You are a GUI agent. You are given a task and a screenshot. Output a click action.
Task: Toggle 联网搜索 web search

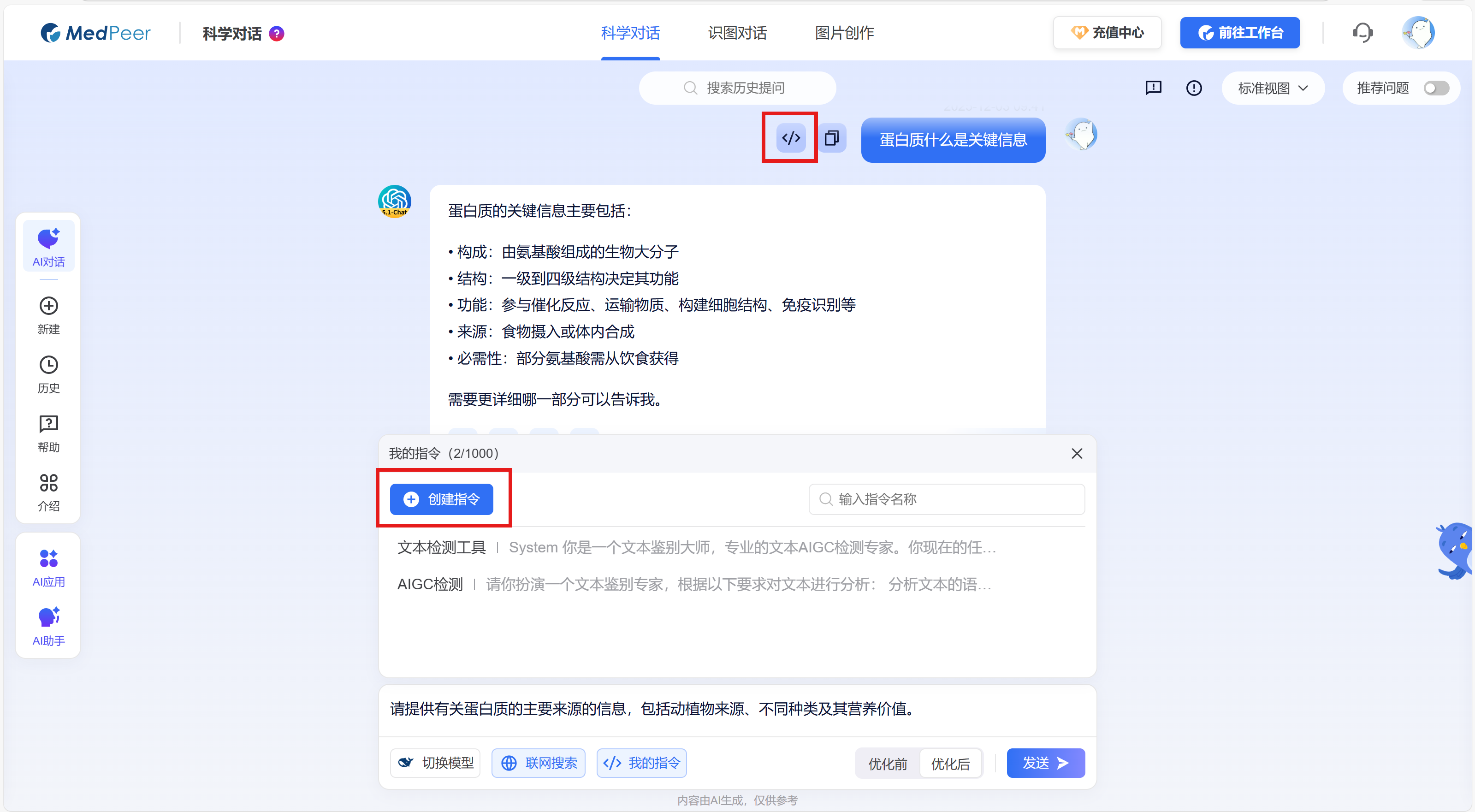click(x=538, y=763)
